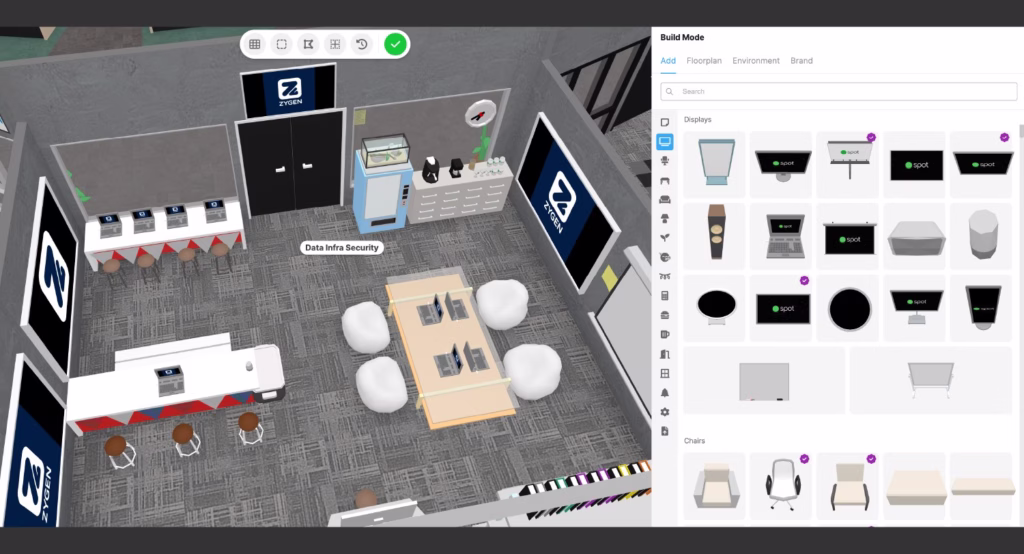Open the Brand tab
The height and width of the screenshot is (554, 1024).
coord(801,61)
